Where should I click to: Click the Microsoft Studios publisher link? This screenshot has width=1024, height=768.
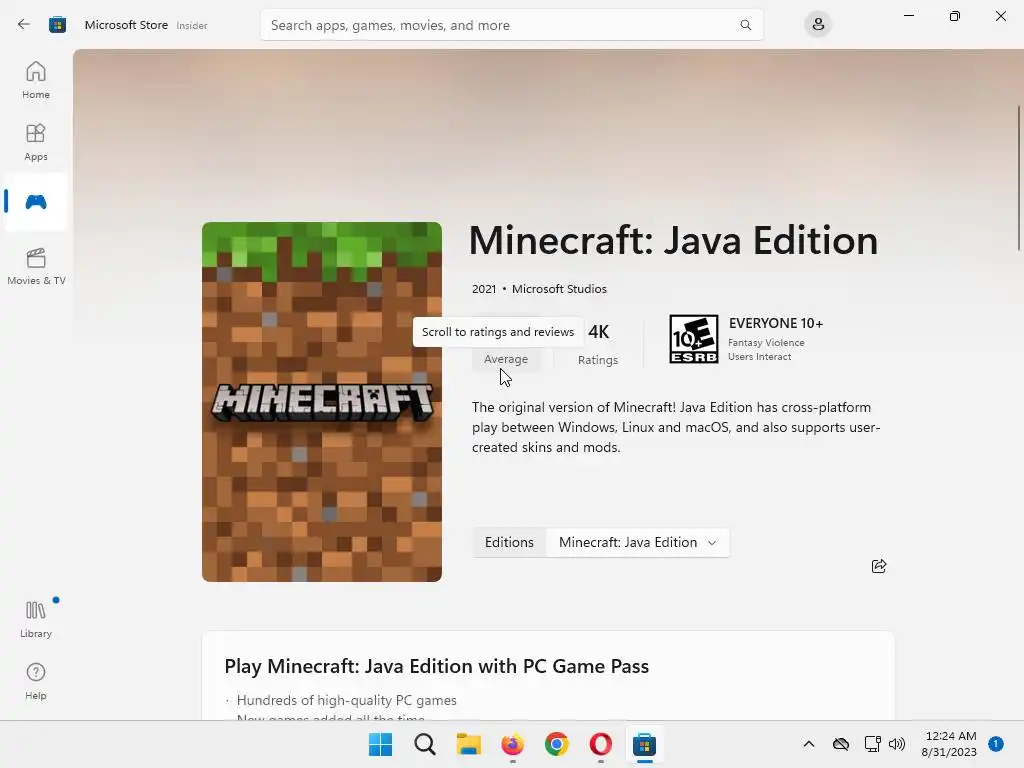point(559,289)
